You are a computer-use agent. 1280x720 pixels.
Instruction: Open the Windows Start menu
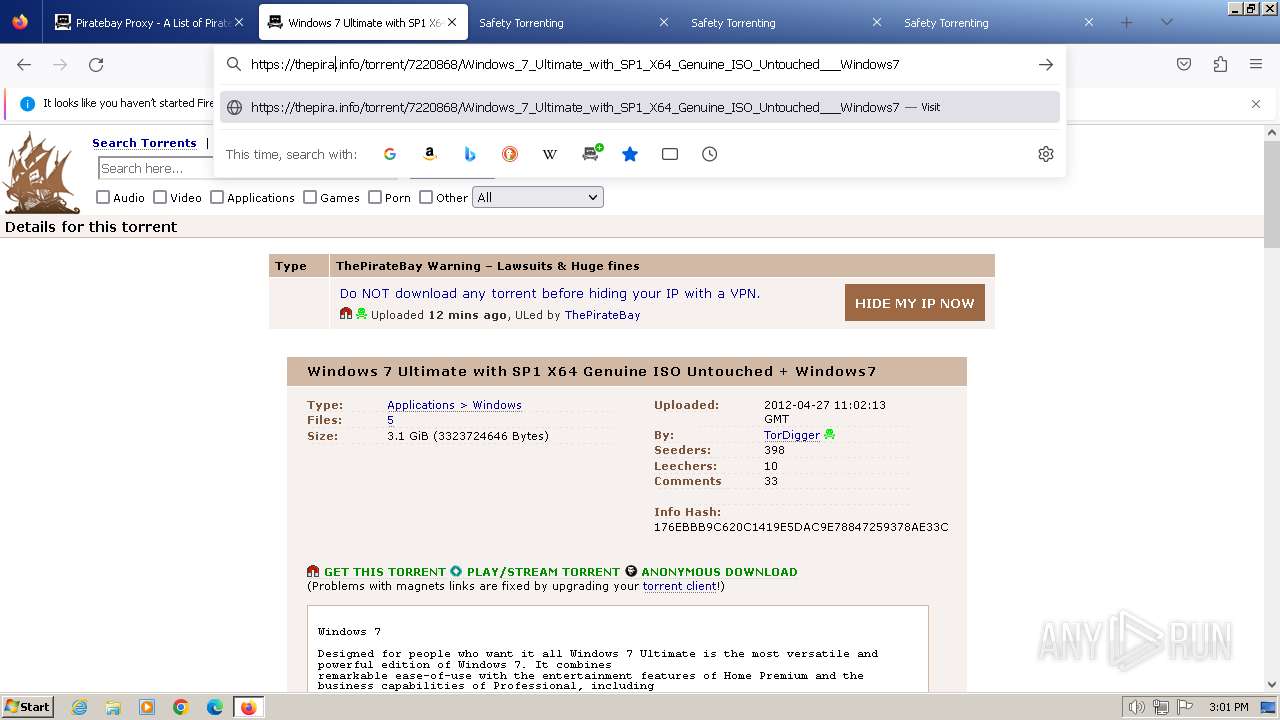click(x=27, y=707)
